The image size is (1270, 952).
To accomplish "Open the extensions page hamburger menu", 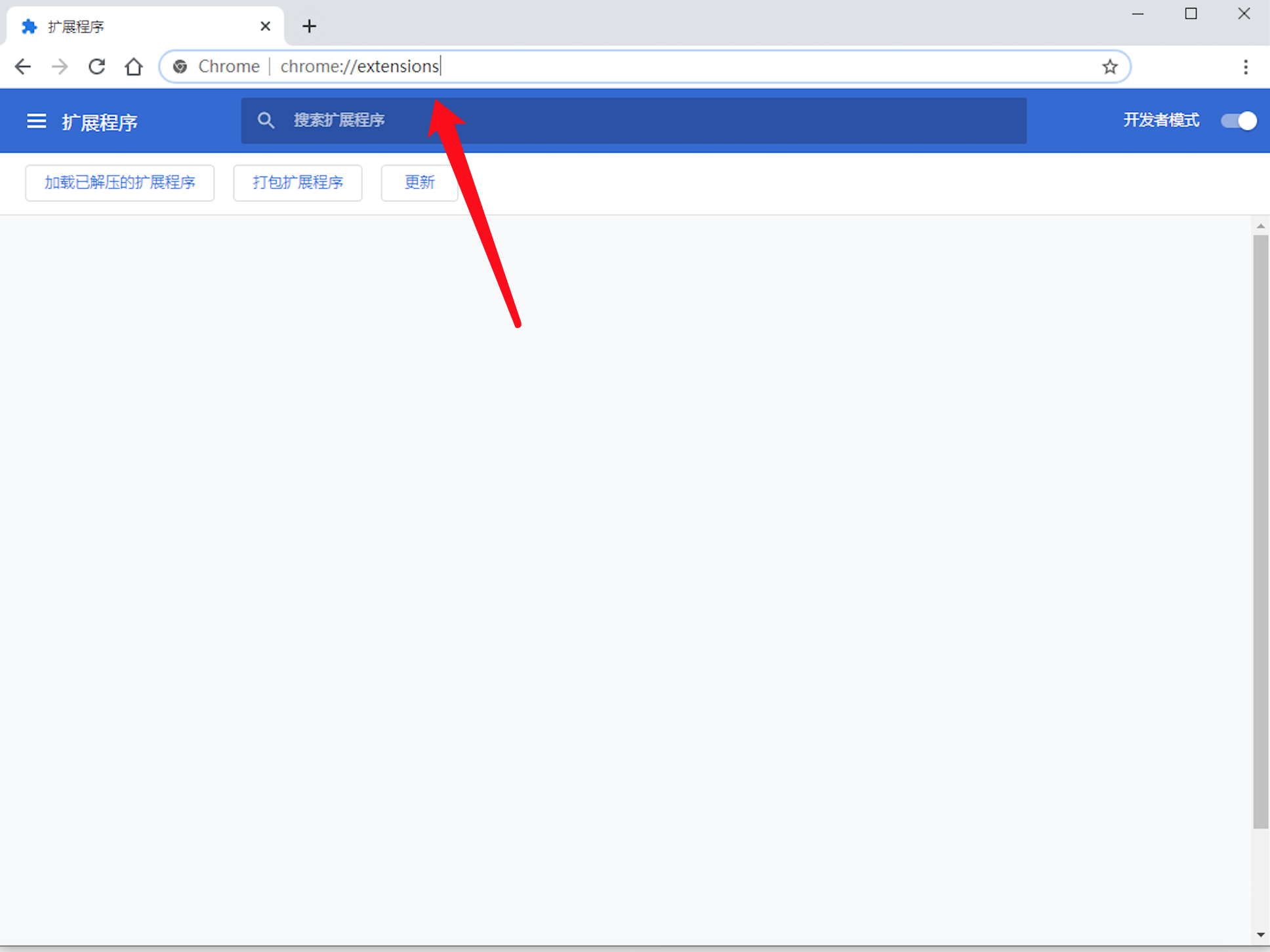I will 36,121.
